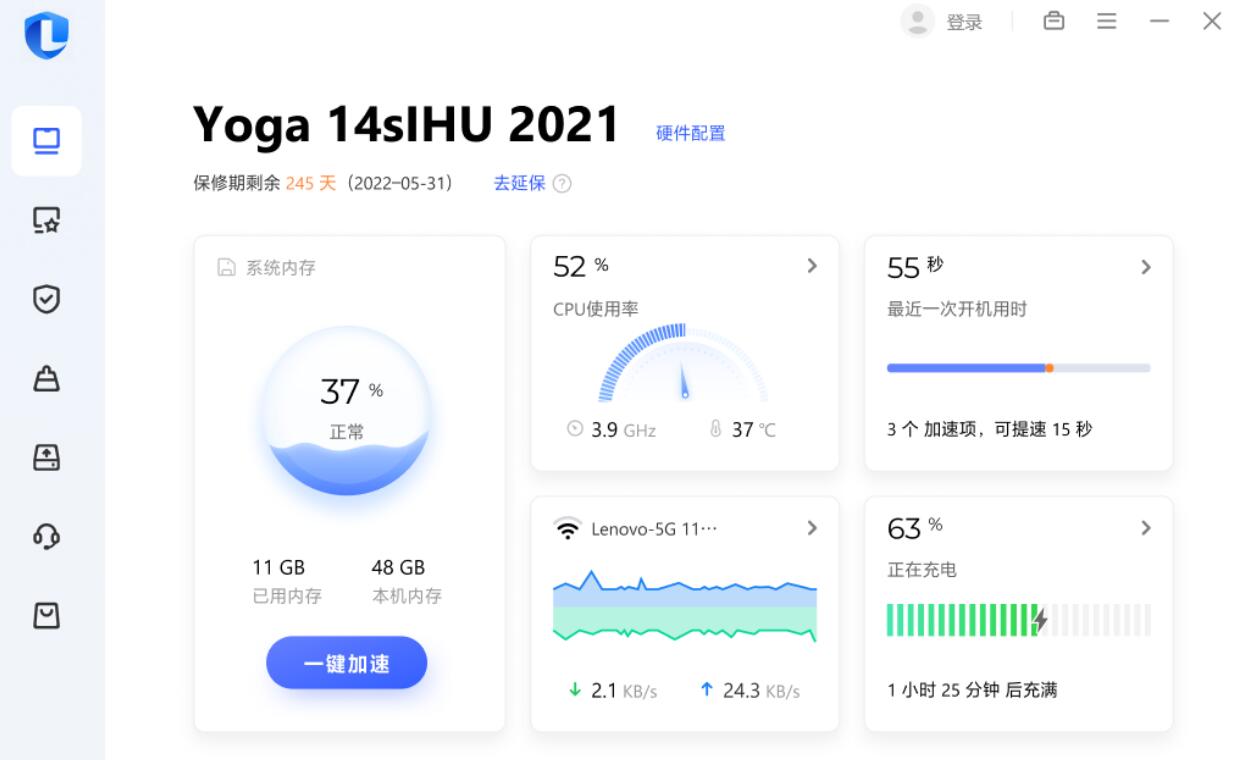Expand the CPU使用率 card arrow
This screenshot has width=1236, height=760.
click(812, 266)
